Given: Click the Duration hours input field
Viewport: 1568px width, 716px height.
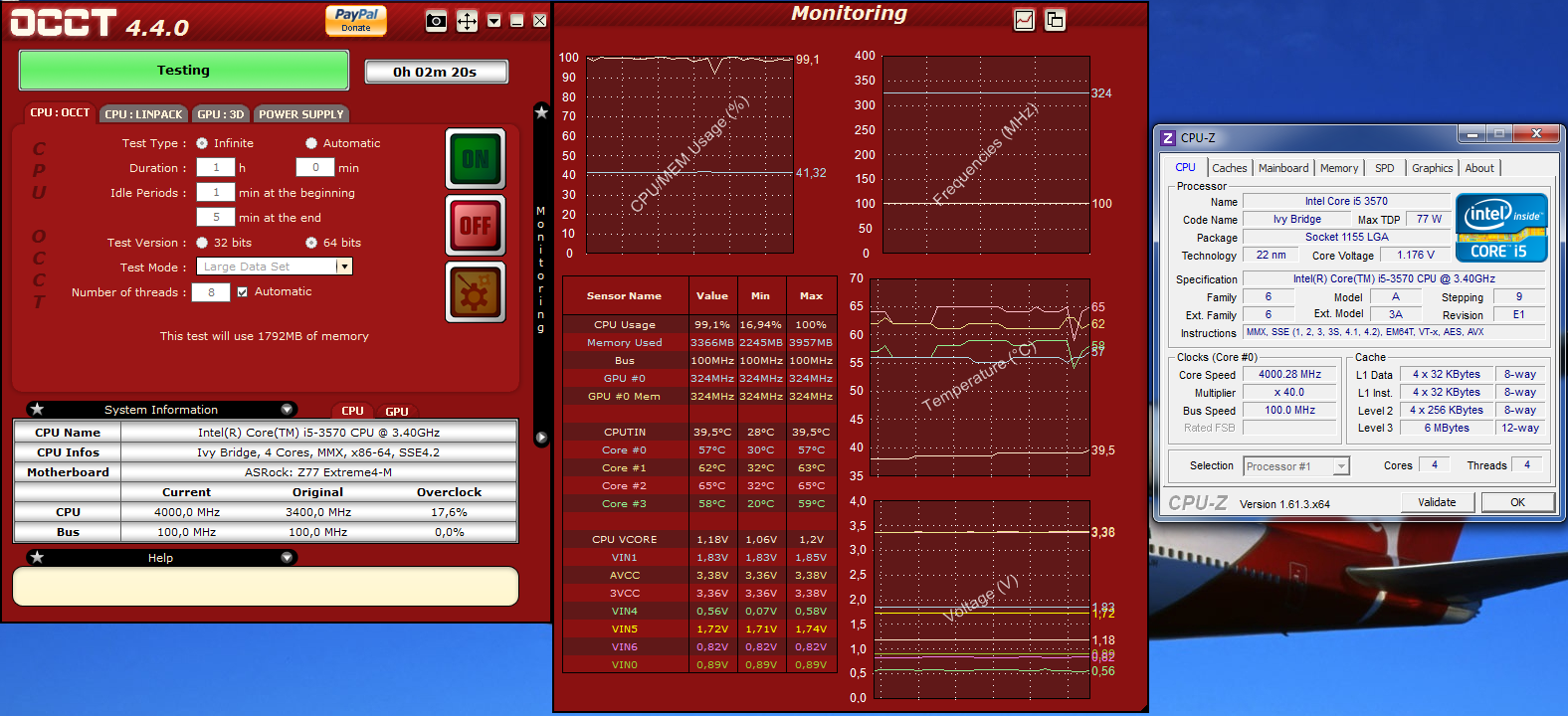Looking at the screenshot, I should 216,168.
